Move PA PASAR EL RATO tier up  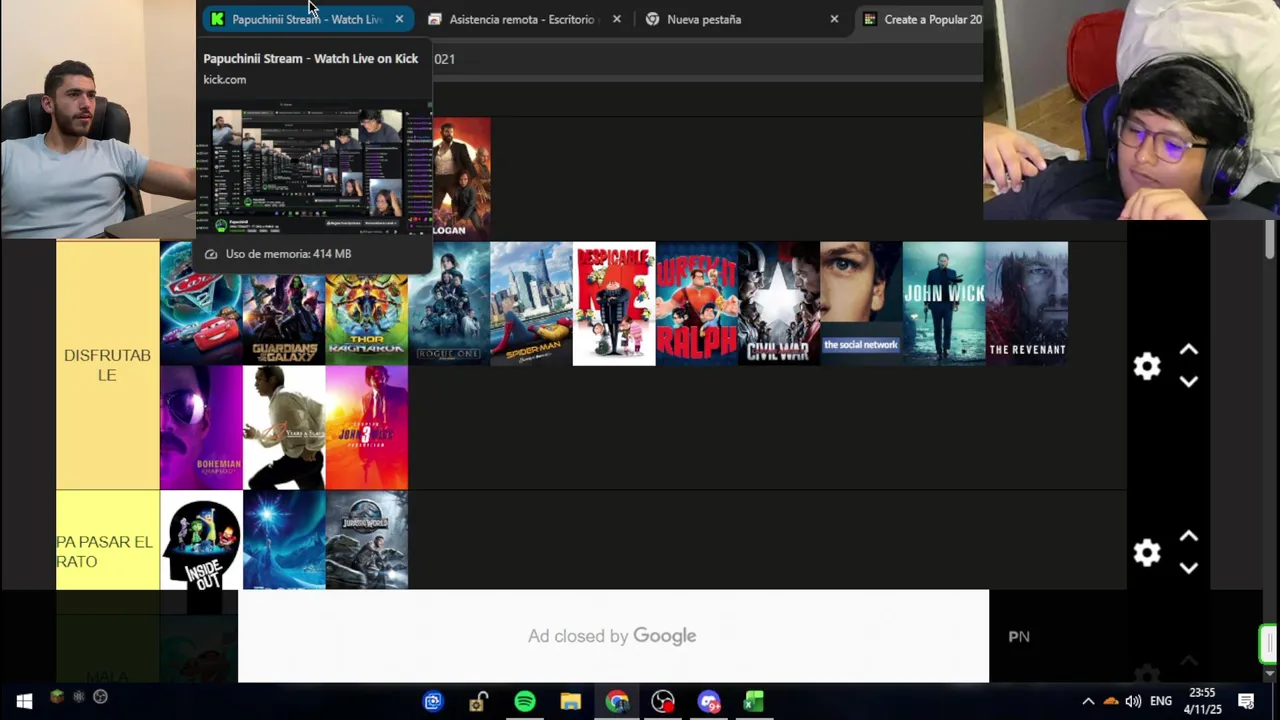[x=1189, y=537]
